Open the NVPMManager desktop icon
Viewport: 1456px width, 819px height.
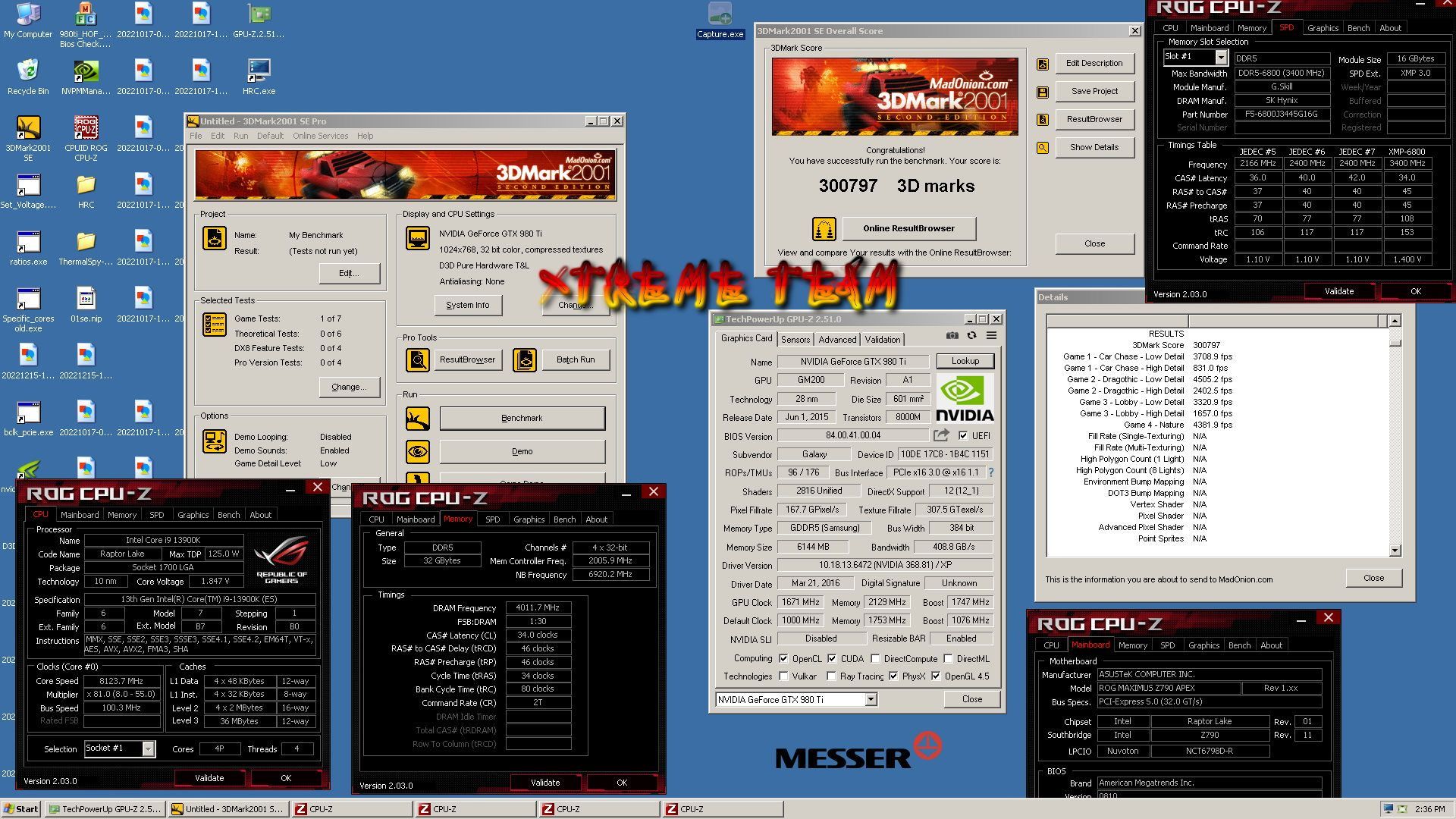point(86,77)
